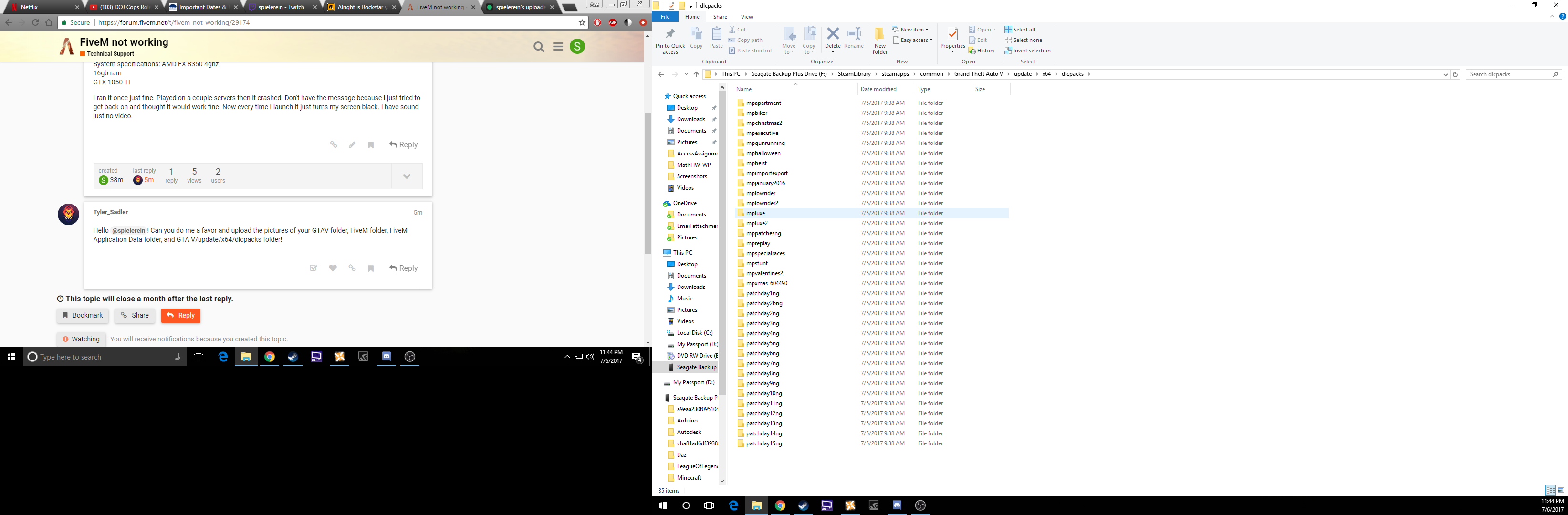Click the refresh icon beside address bar
Image resolution: width=1568 pixels, height=515 pixels.
[1455, 74]
